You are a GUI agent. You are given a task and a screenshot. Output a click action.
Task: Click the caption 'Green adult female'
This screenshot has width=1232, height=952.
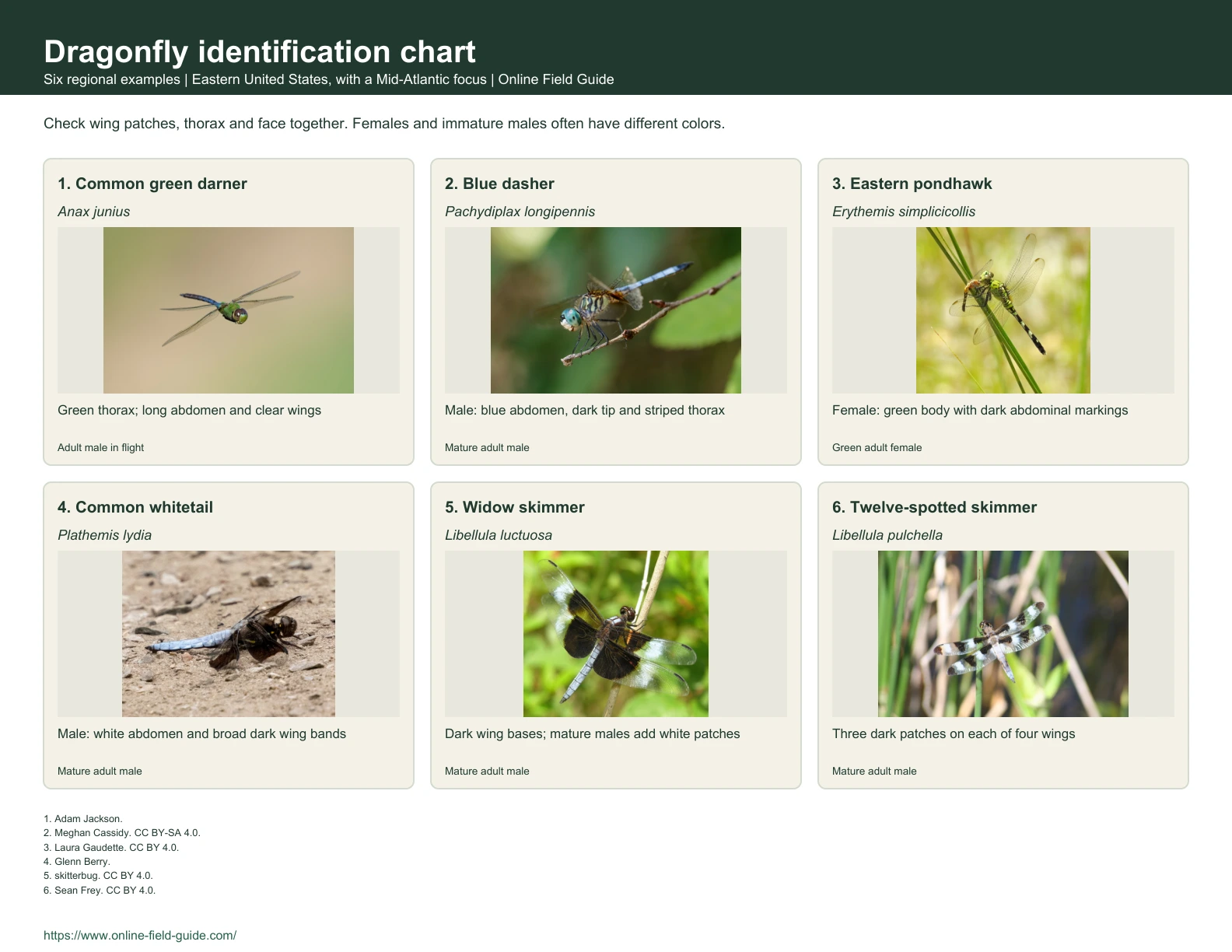[877, 447]
